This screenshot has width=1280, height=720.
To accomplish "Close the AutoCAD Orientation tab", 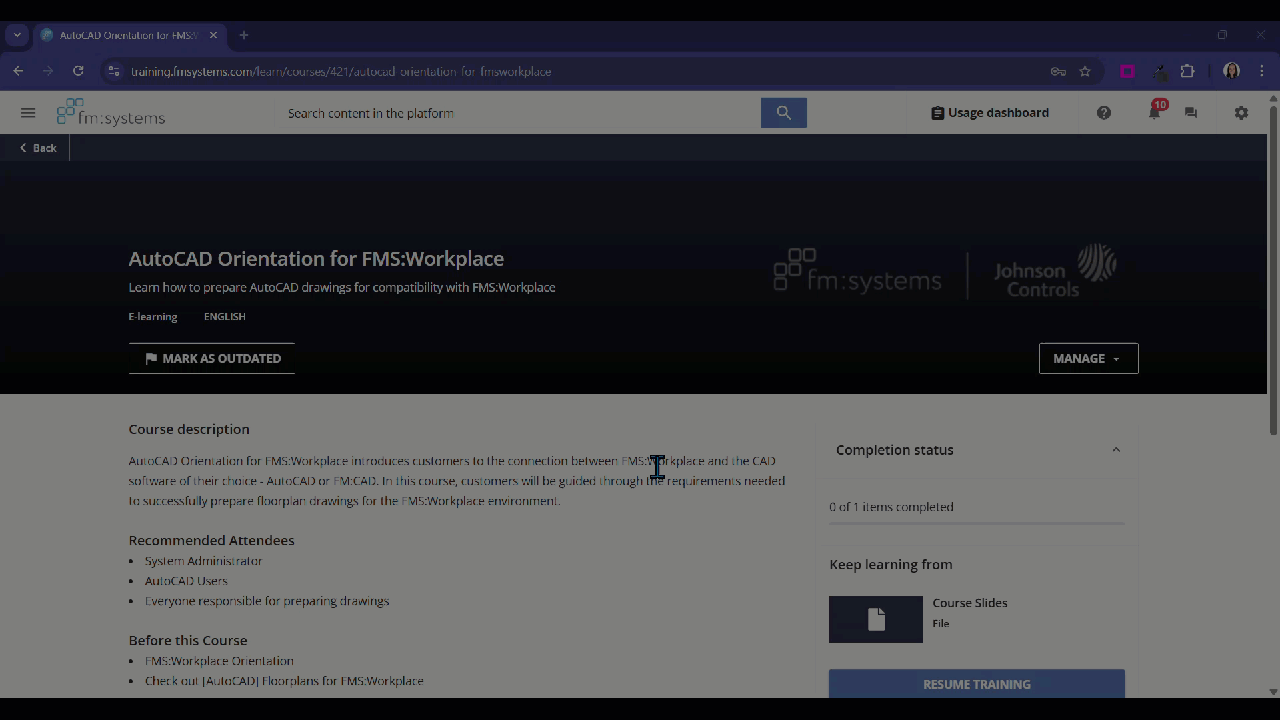I will click(213, 35).
